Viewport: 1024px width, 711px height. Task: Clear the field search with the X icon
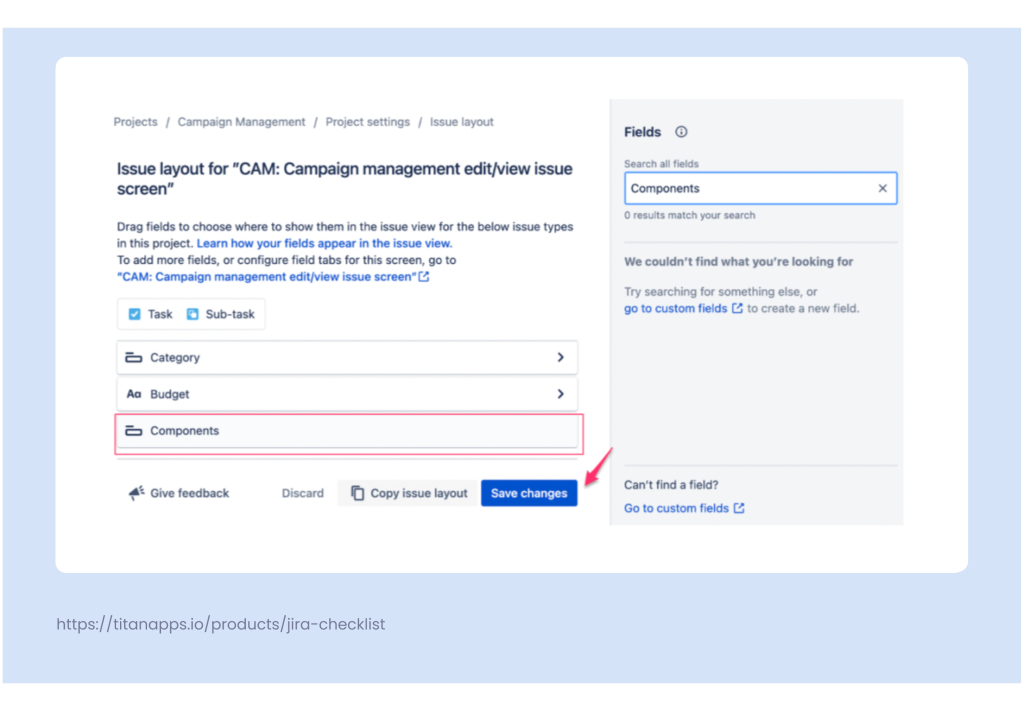(x=883, y=188)
